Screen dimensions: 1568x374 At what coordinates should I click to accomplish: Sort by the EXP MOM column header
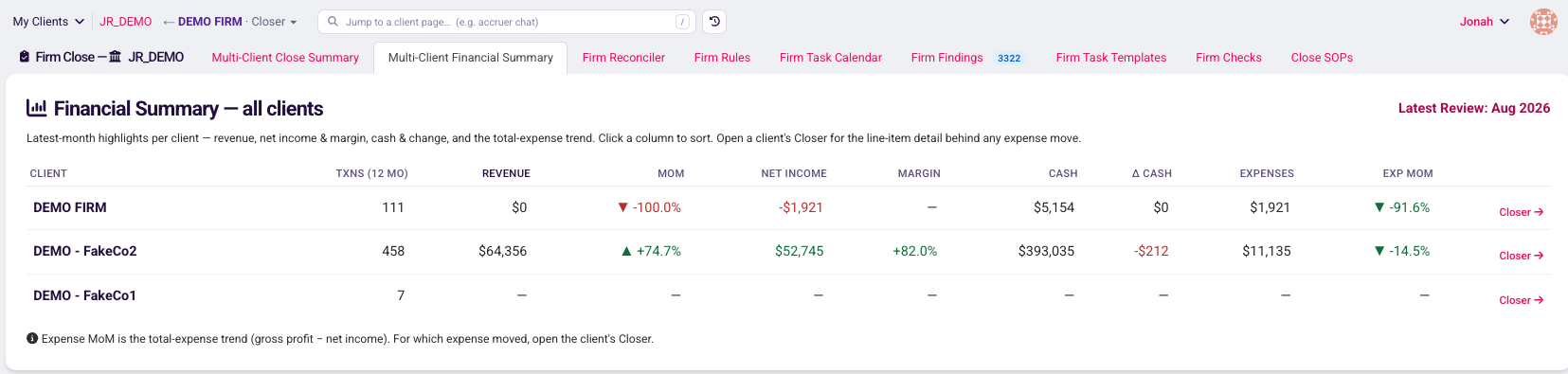point(1408,173)
